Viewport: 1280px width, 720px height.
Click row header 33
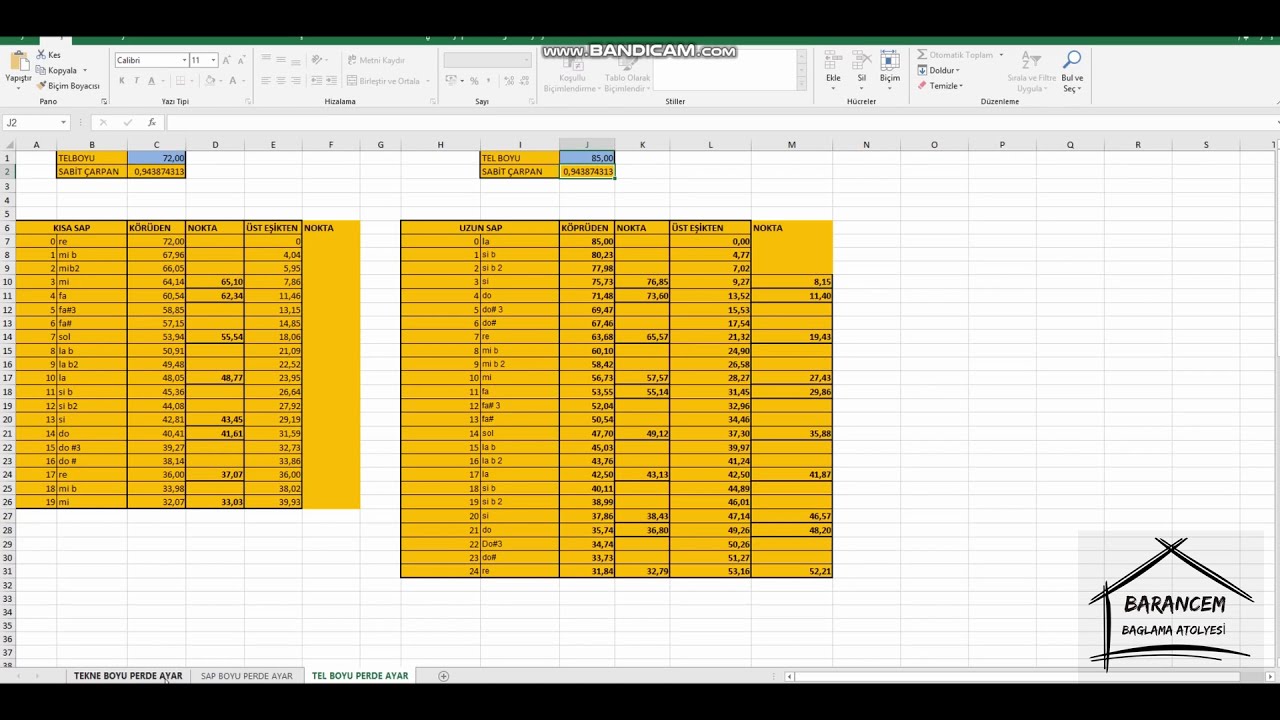pos(7,598)
